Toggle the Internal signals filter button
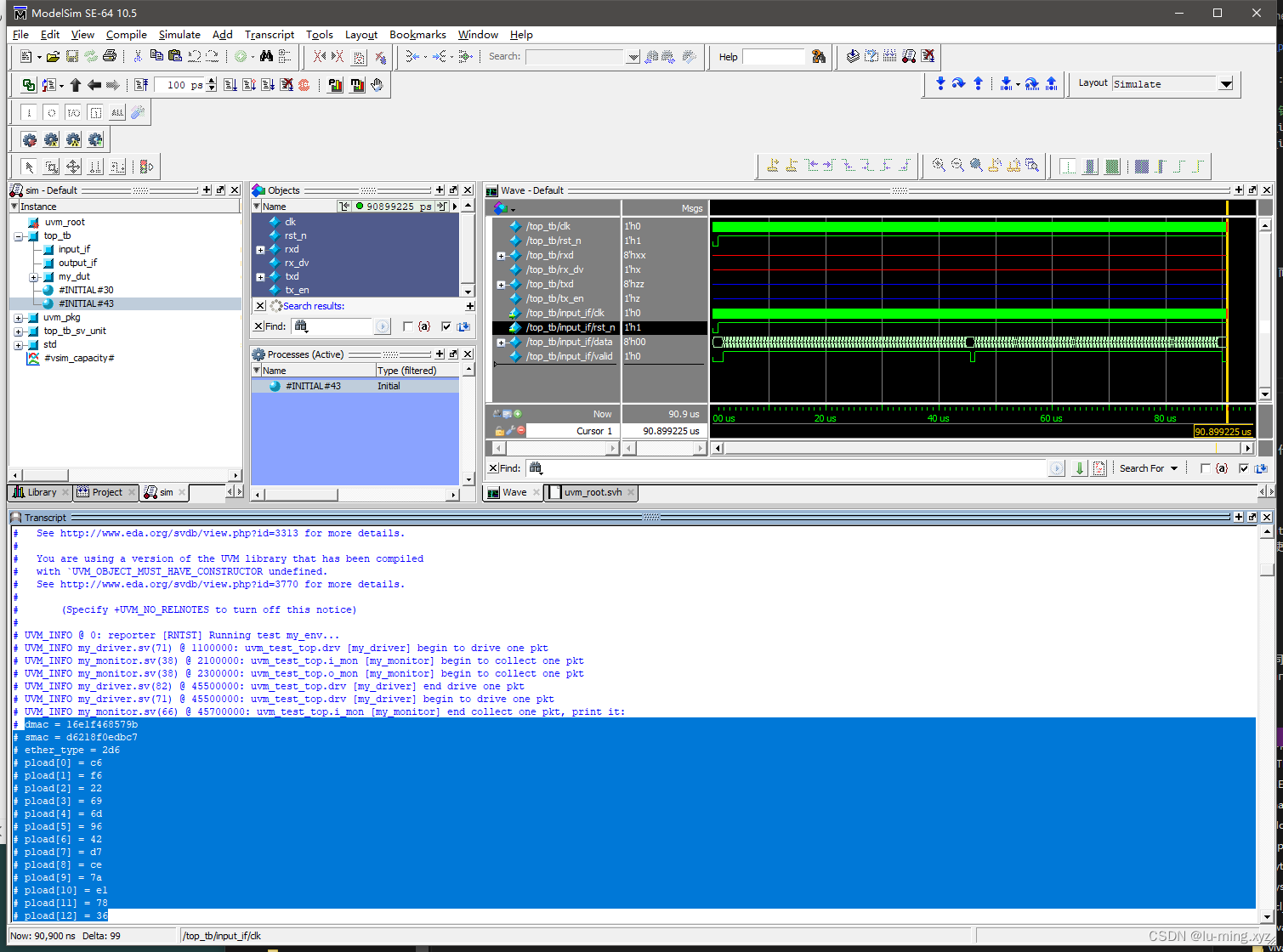This screenshot has height=952, width=1283. [95, 112]
